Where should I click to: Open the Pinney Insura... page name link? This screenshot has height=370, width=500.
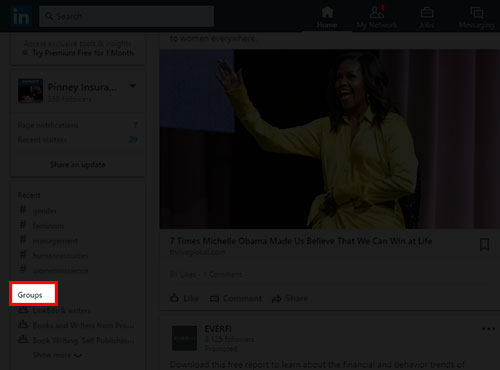pyautogui.click(x=82, y=87)
